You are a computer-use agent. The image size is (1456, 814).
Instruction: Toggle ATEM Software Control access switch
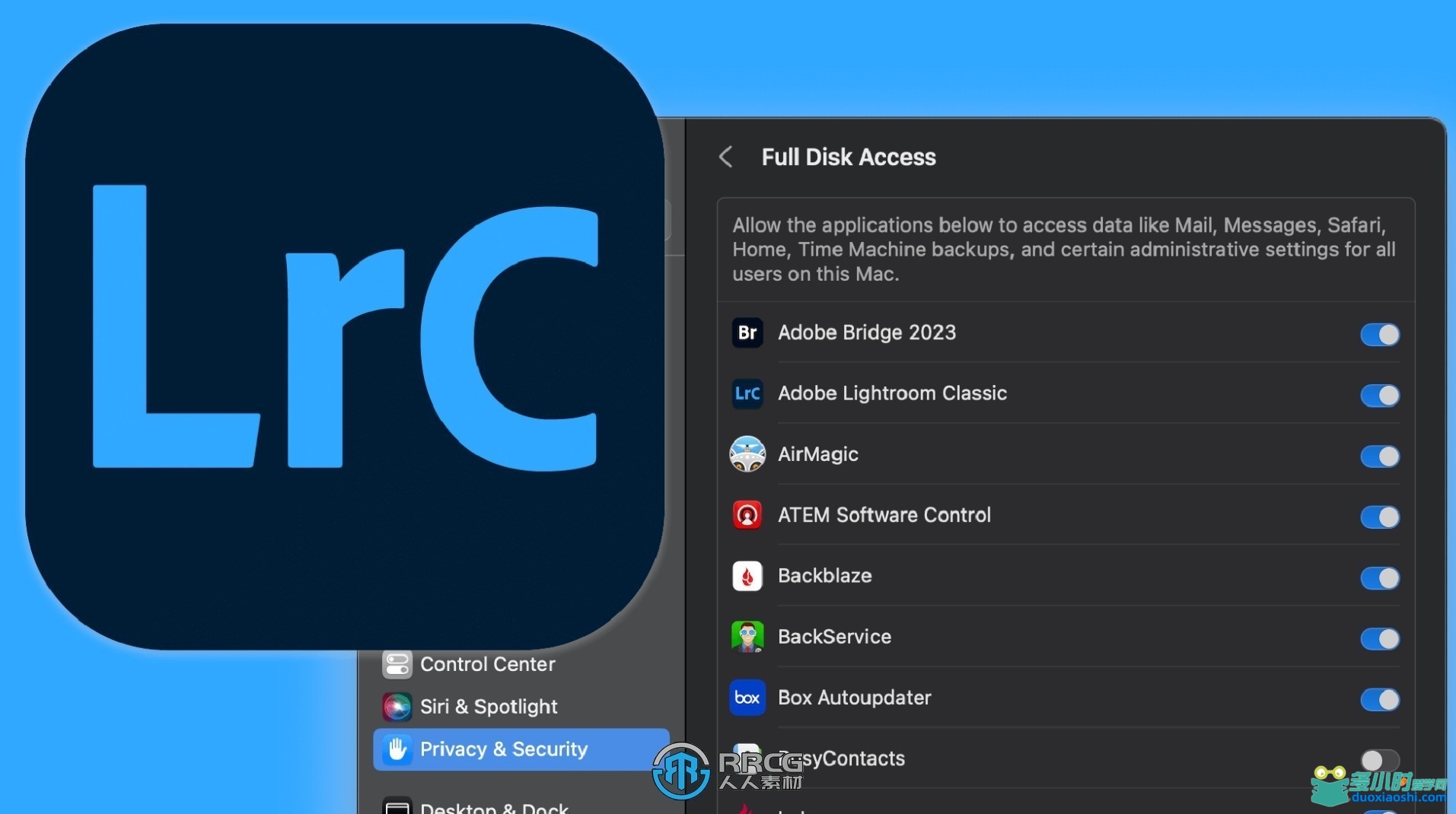(1379, 517)
